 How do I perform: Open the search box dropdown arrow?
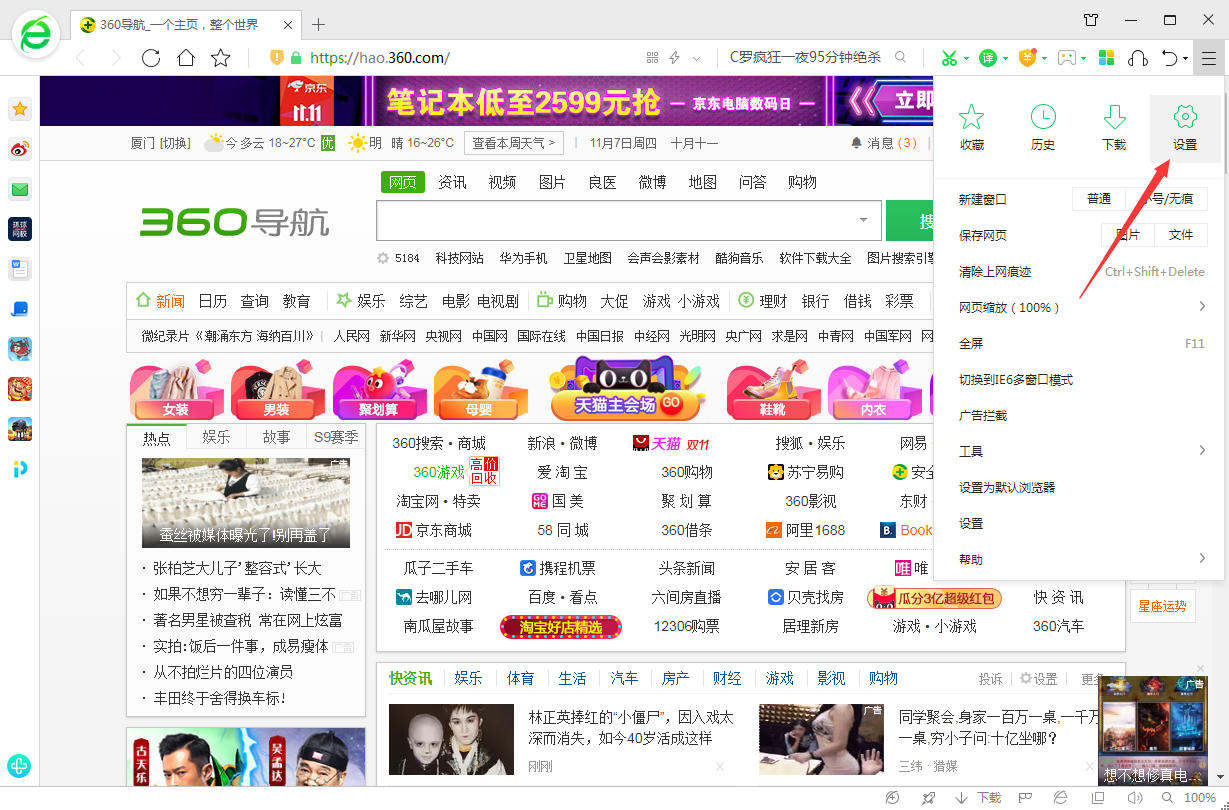point(861,220)
